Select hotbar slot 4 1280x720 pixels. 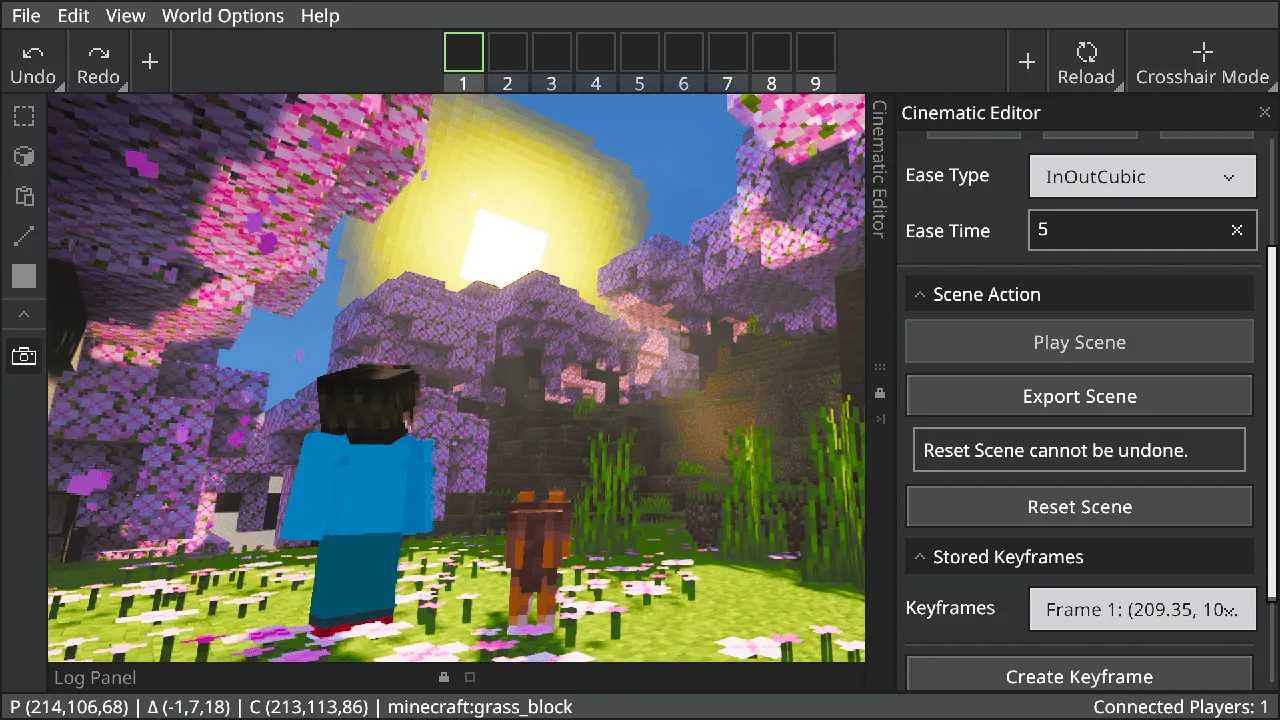point(596,53)
